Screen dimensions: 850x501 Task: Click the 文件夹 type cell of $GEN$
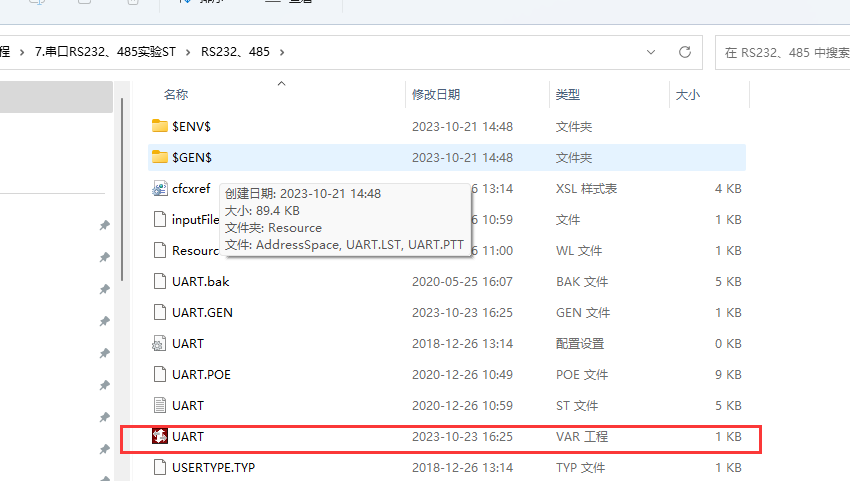(574, 157)
